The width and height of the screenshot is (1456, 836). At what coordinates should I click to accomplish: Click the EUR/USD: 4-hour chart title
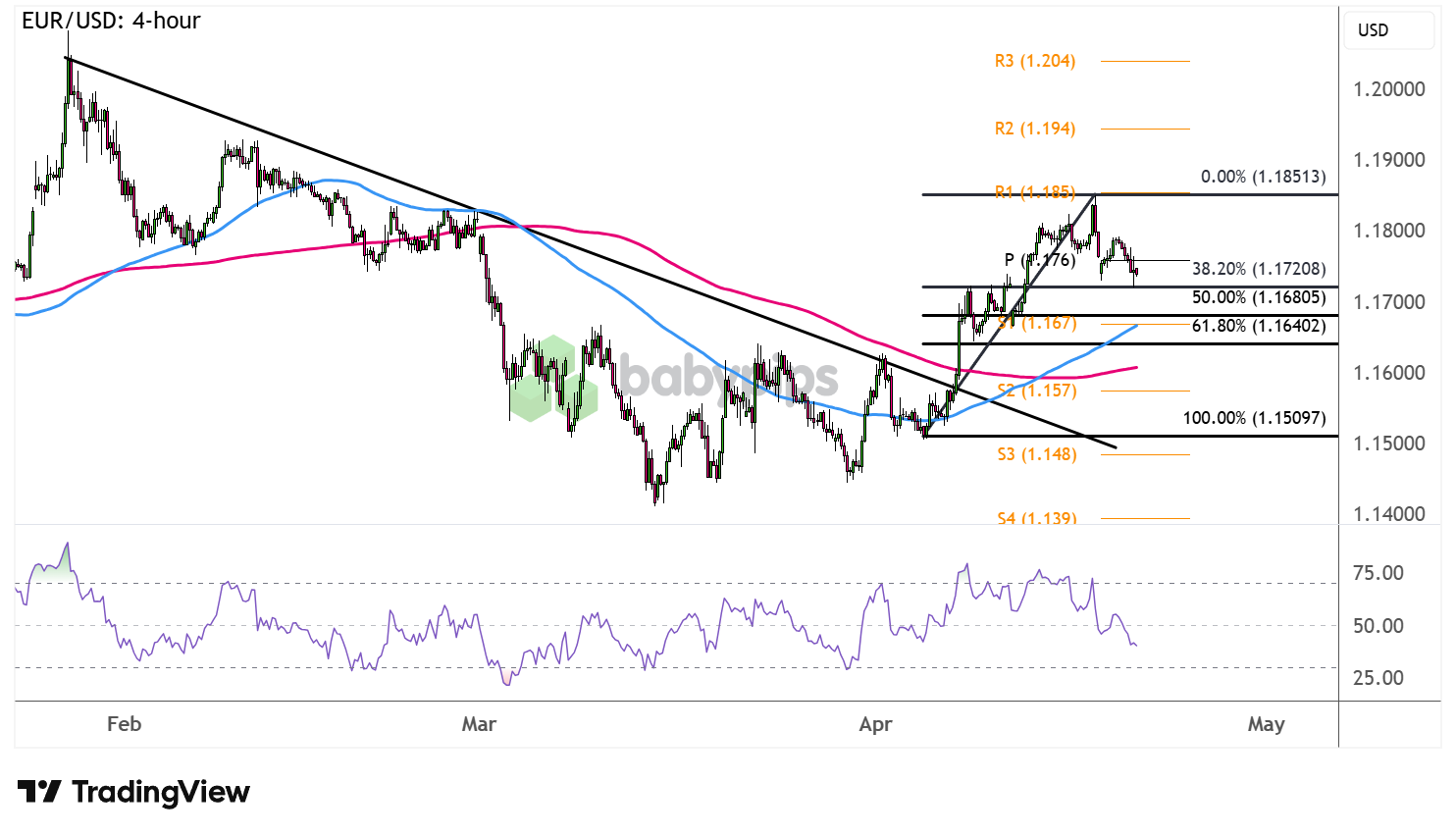[x=111, y=21]
